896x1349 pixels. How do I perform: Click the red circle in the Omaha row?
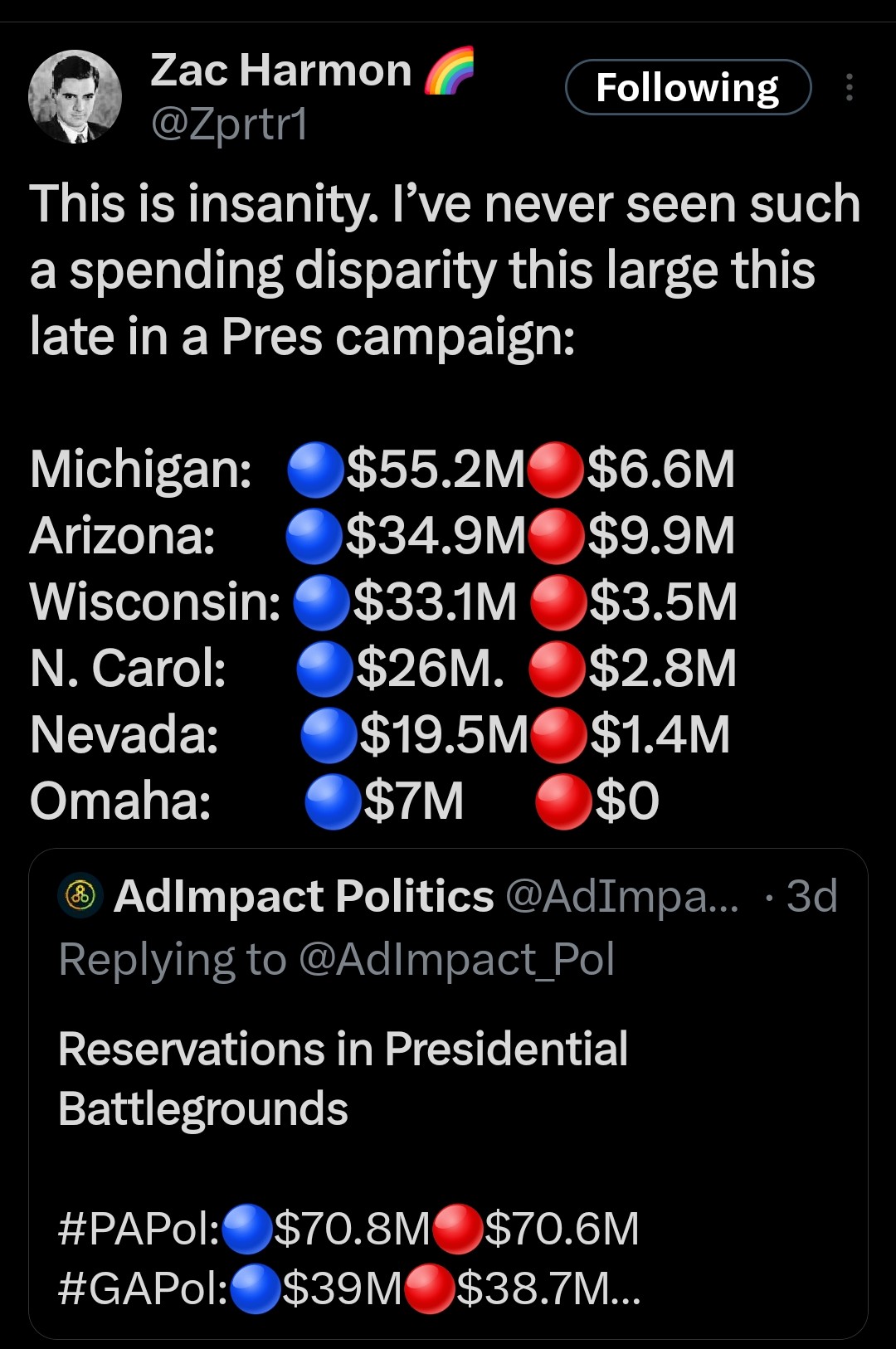563,802
